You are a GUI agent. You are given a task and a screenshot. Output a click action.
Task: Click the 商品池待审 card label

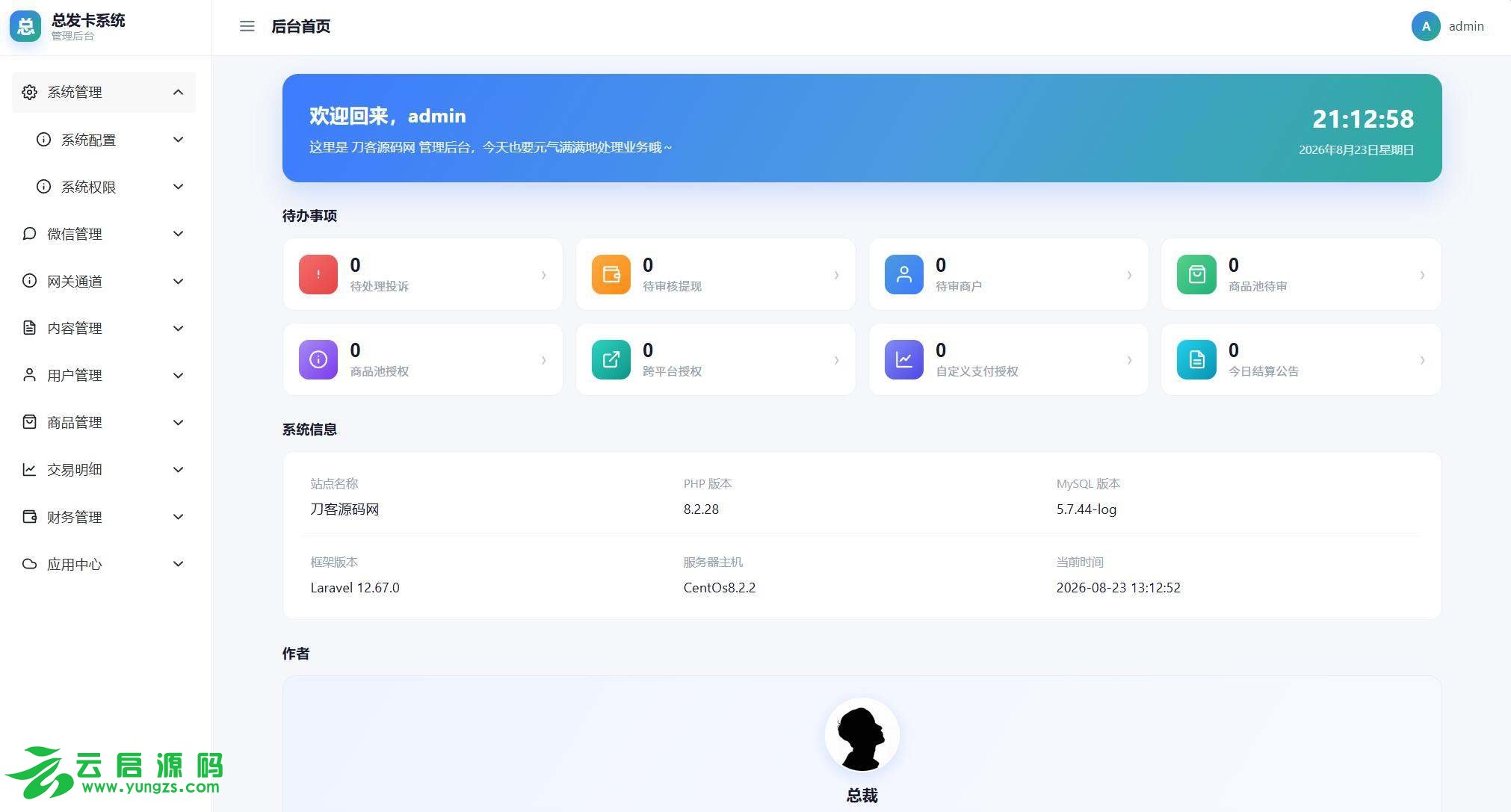[x=1257, y=286]
